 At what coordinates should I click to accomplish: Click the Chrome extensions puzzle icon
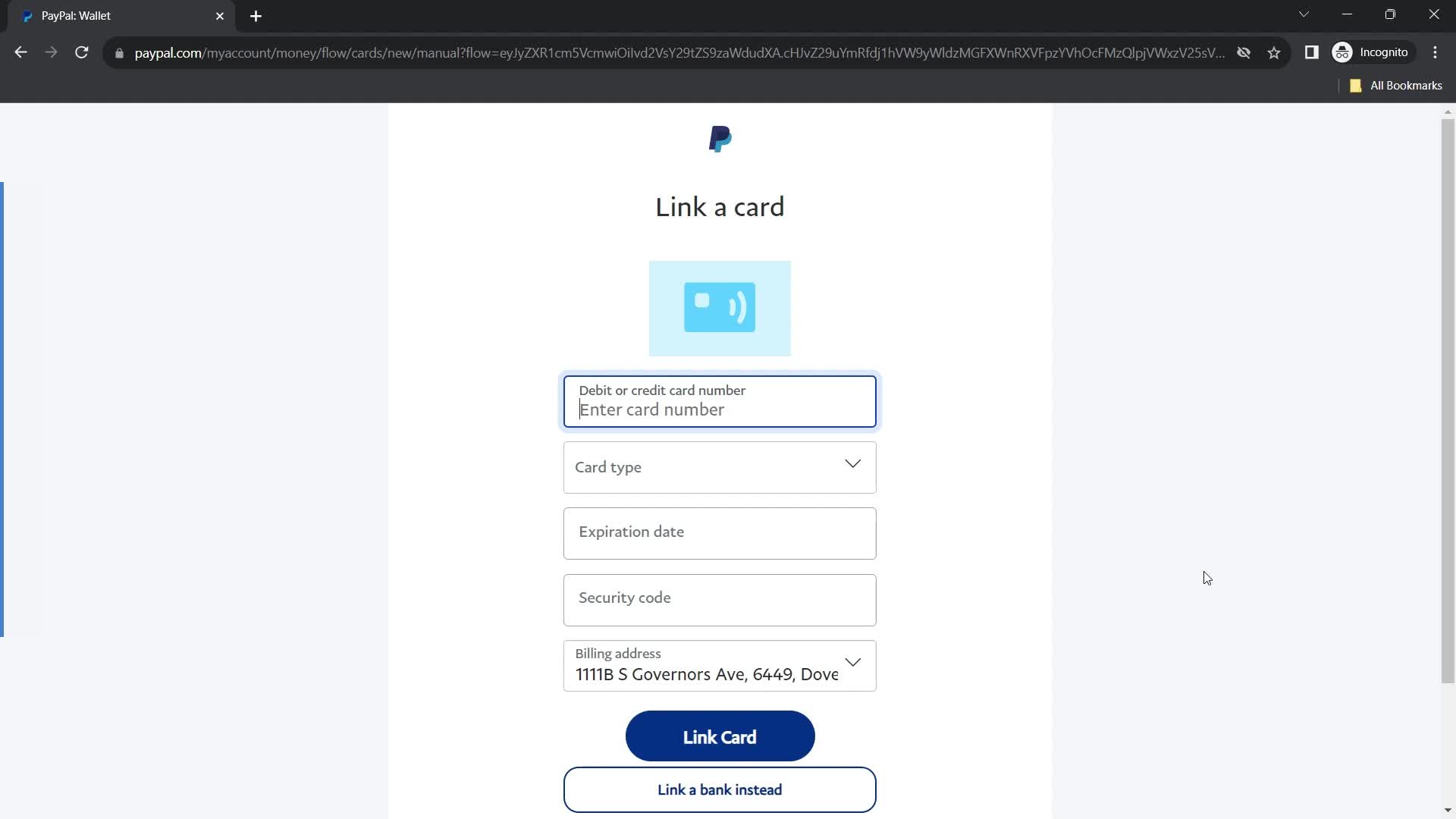coord(1312,52)
